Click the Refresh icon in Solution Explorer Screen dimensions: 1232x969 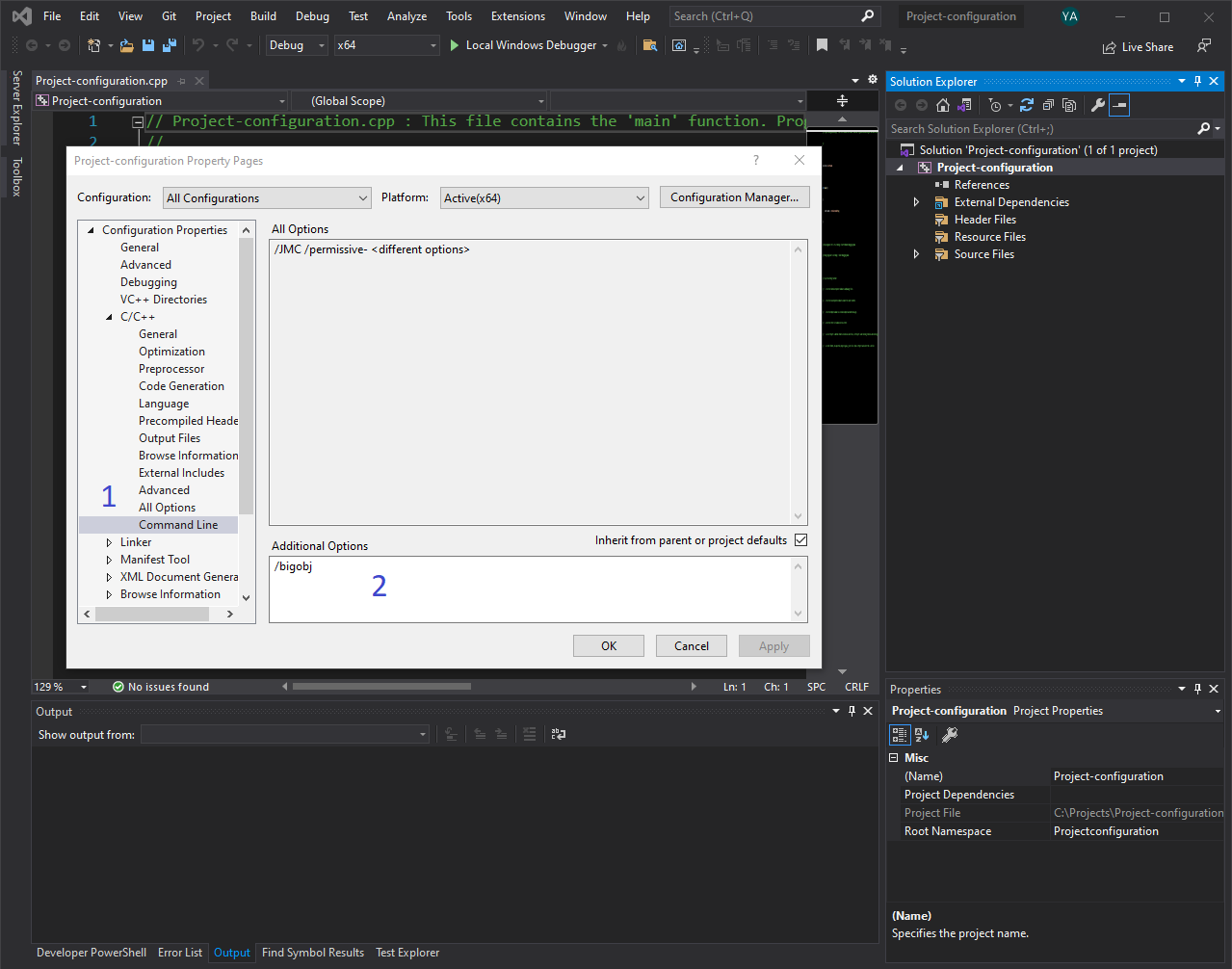tap(1025, 105)
